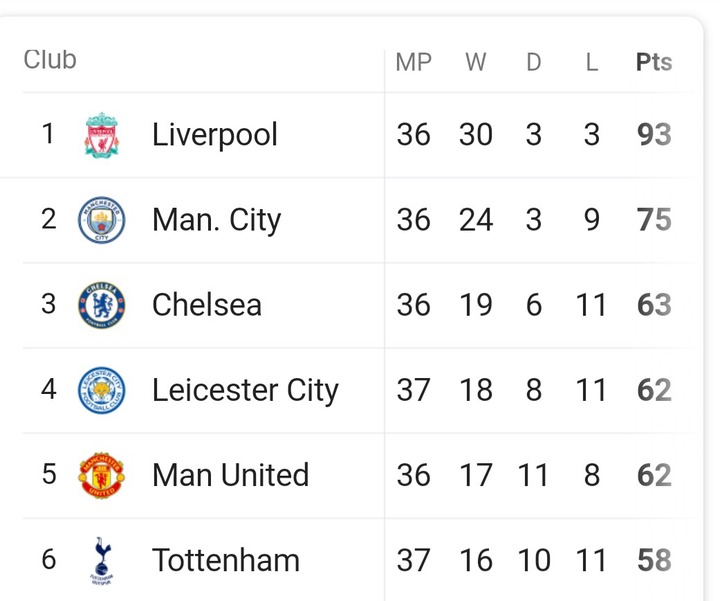
Task: Click Liverpool's 93 points value
Action: tap(654, 135)
